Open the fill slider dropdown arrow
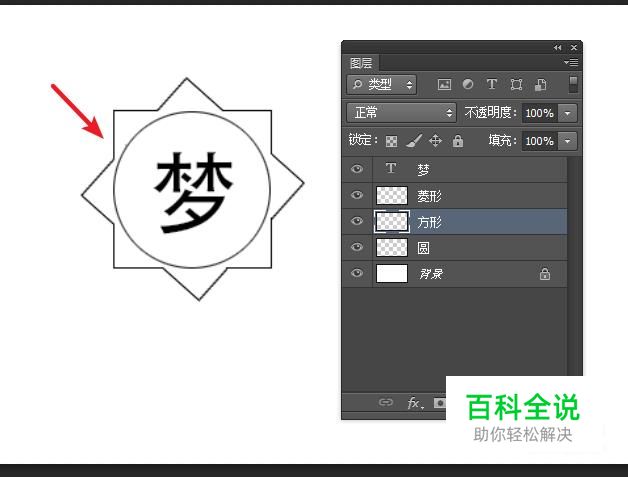 568,141
